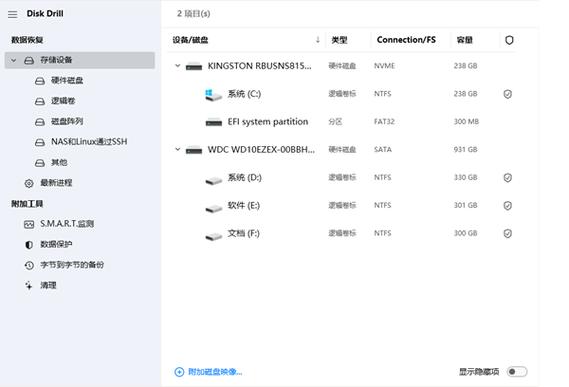The width and height of the screenshot is (569, 387).
Task: Select the EFI system partition row
Action: point(341,122)
